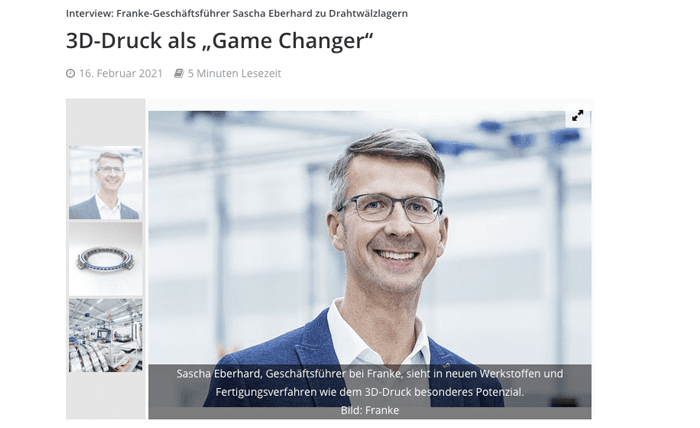The height and width of the screenshot is (428, 700).
Task: Select the factory hall thumbnail
Action: tap(105, 335)
